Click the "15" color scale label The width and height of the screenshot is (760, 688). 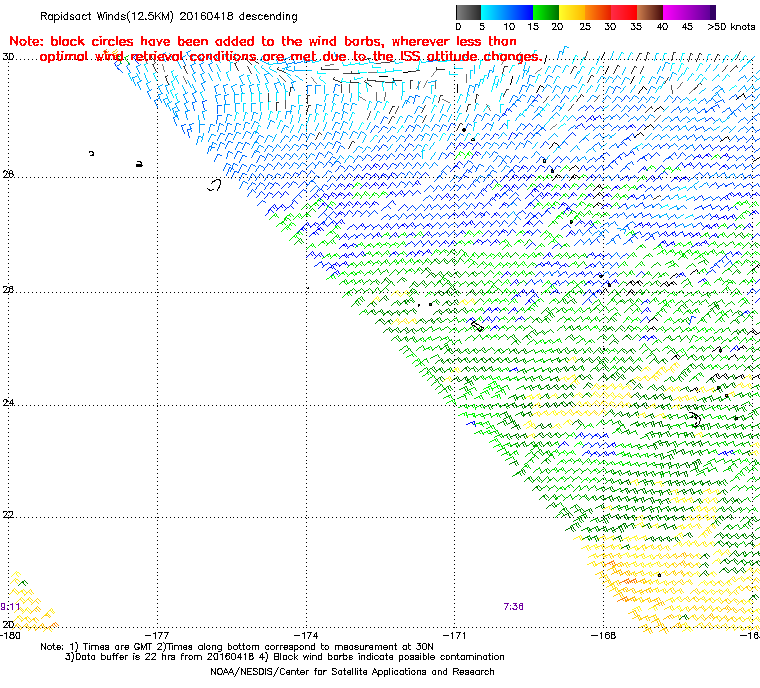[533, 27]
